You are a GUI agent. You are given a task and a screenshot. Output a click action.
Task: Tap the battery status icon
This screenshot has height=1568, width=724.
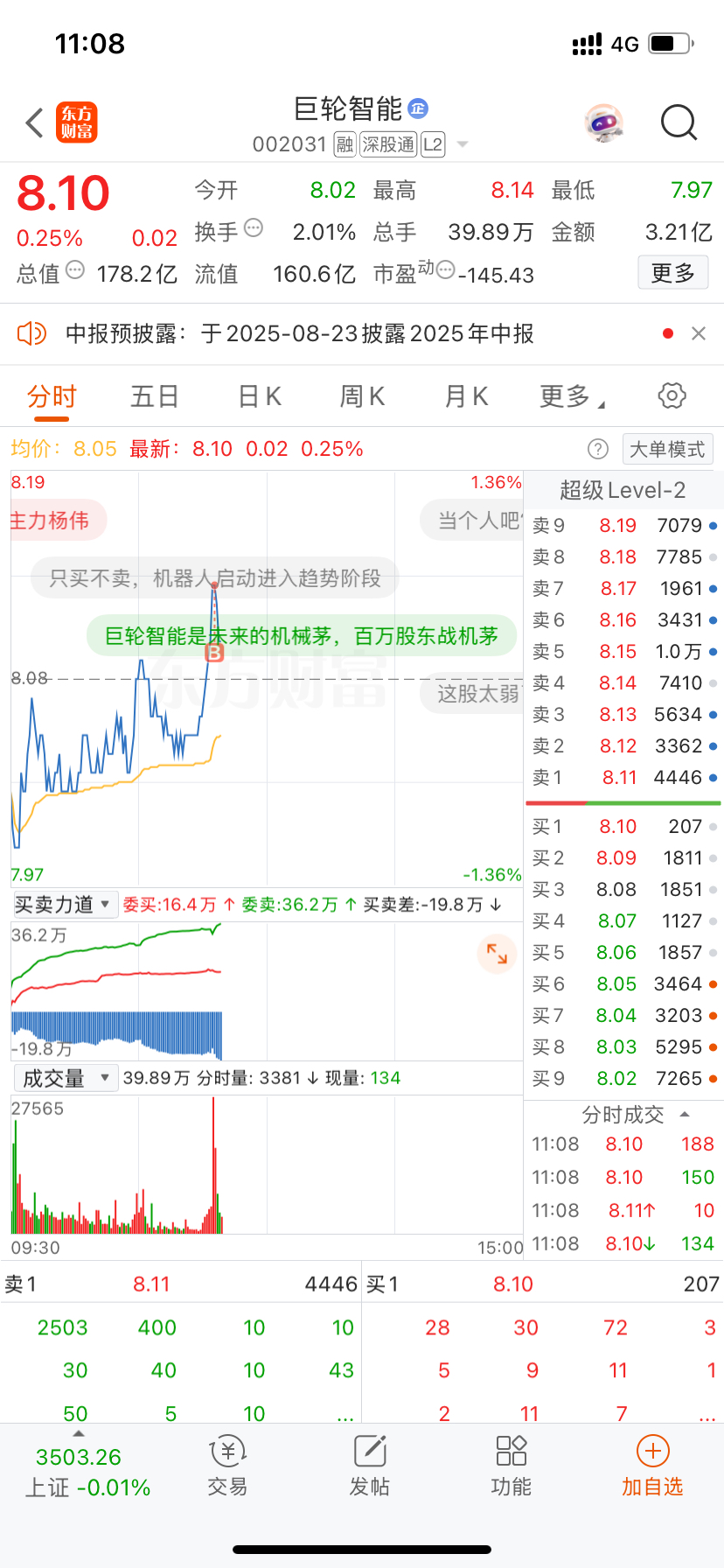click(x=672, y=43)
